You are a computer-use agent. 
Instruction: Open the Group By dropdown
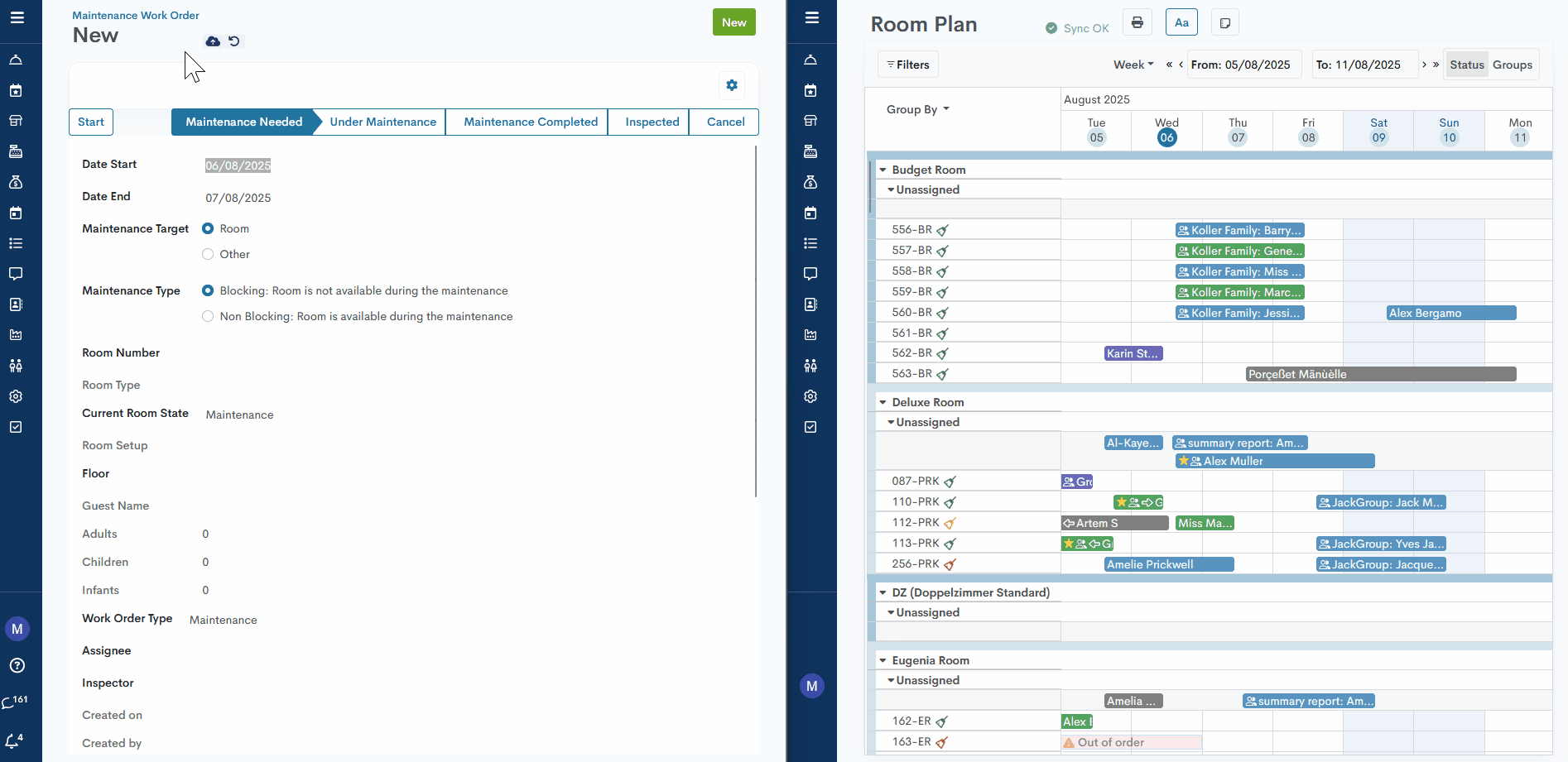click(917, 109)
